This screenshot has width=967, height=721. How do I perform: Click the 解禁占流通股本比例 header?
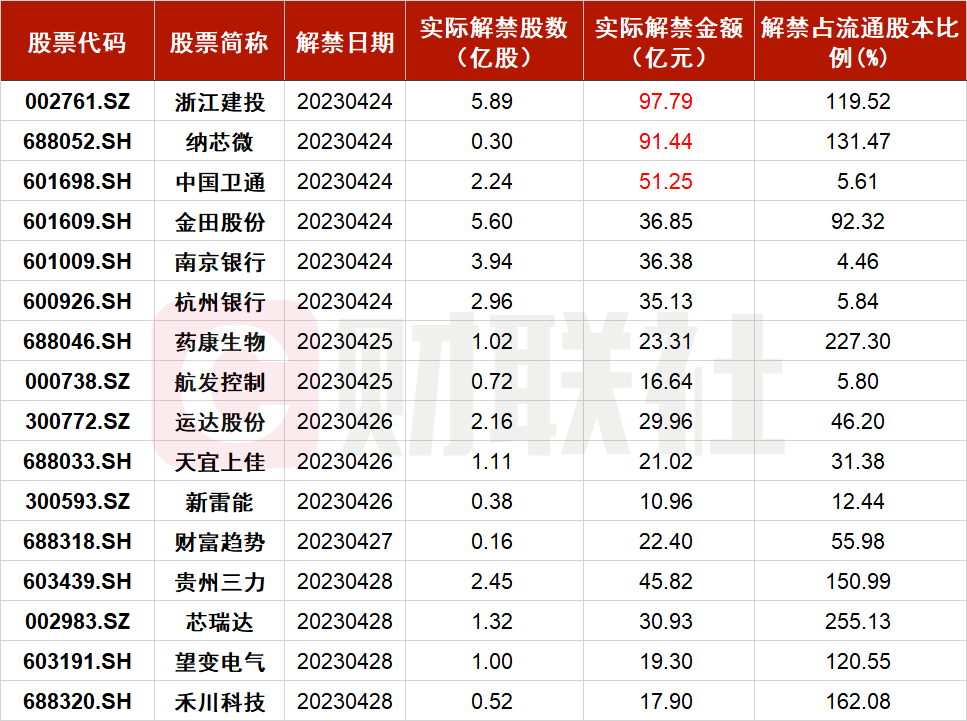859,42
